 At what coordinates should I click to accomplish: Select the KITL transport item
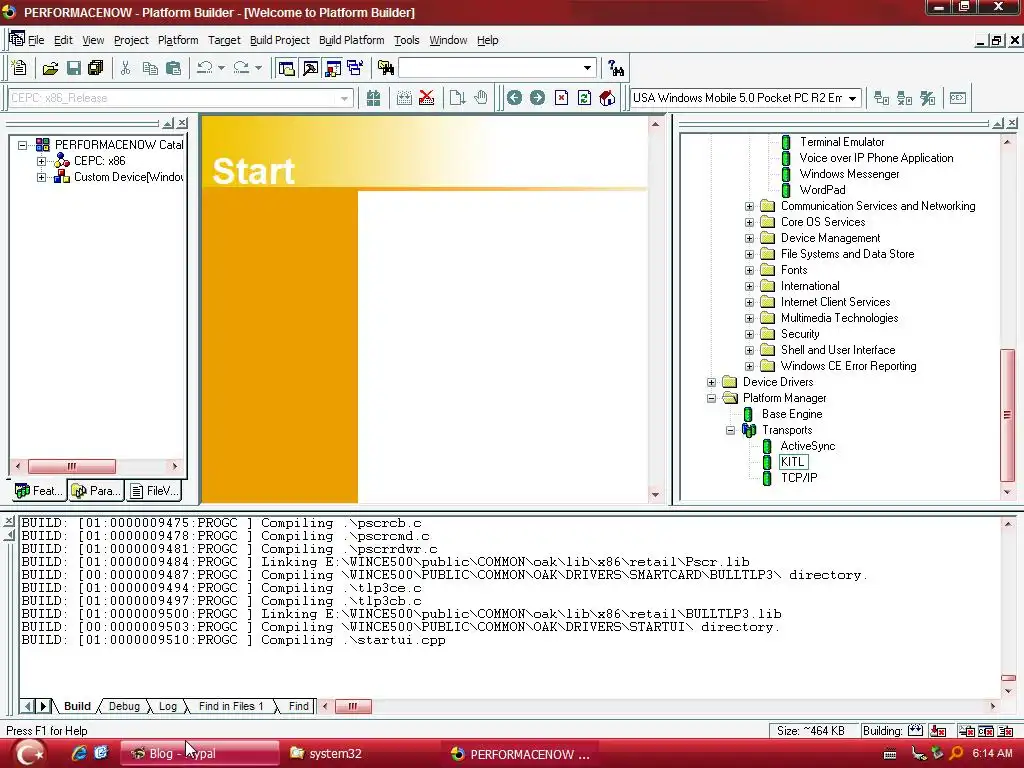(x=792, y=462)
